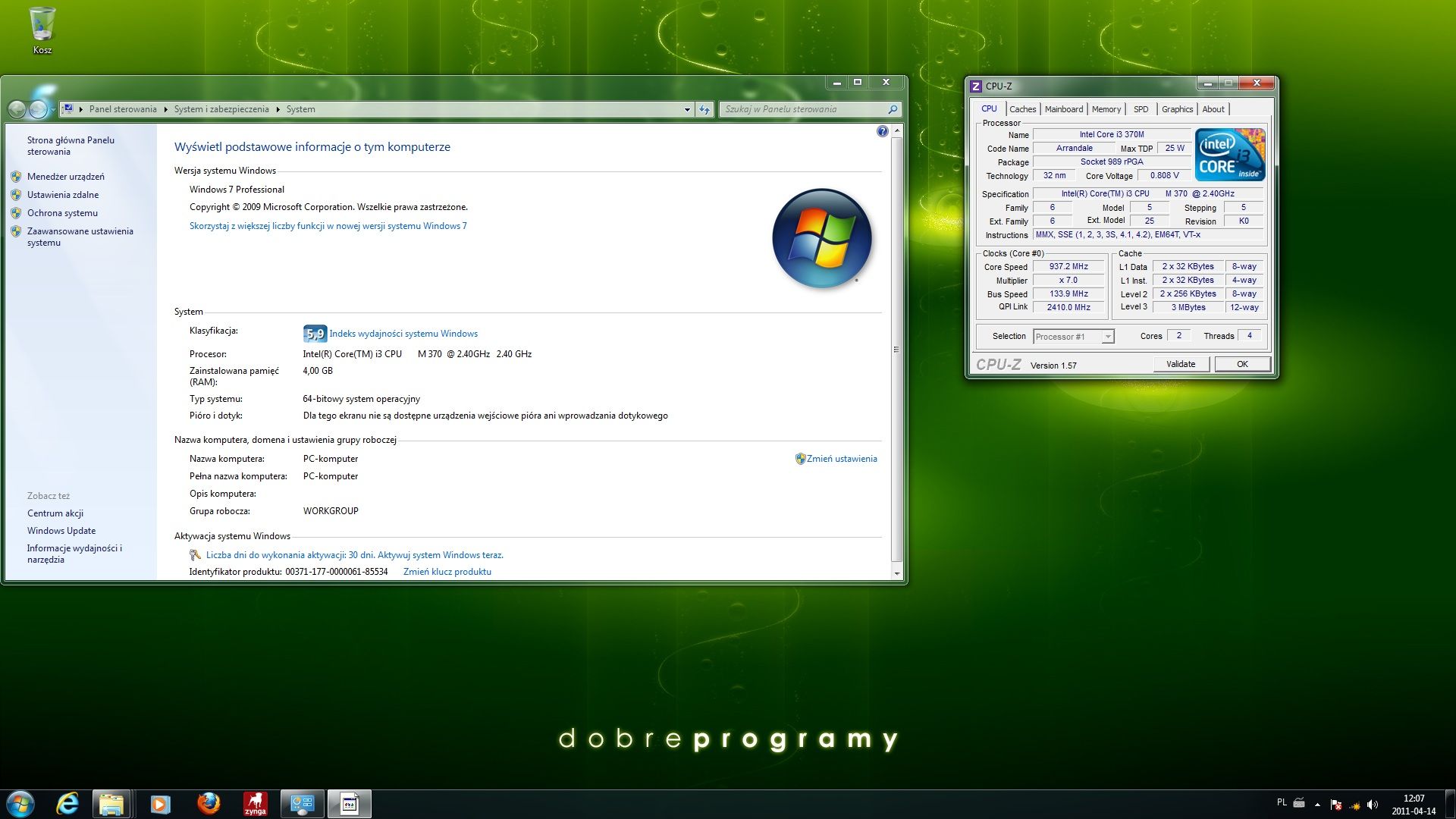This screenshot has width=1456, height=819.
Task: Launch Internet Explorer from the taskbar
Action: click(x=67, y=804)
